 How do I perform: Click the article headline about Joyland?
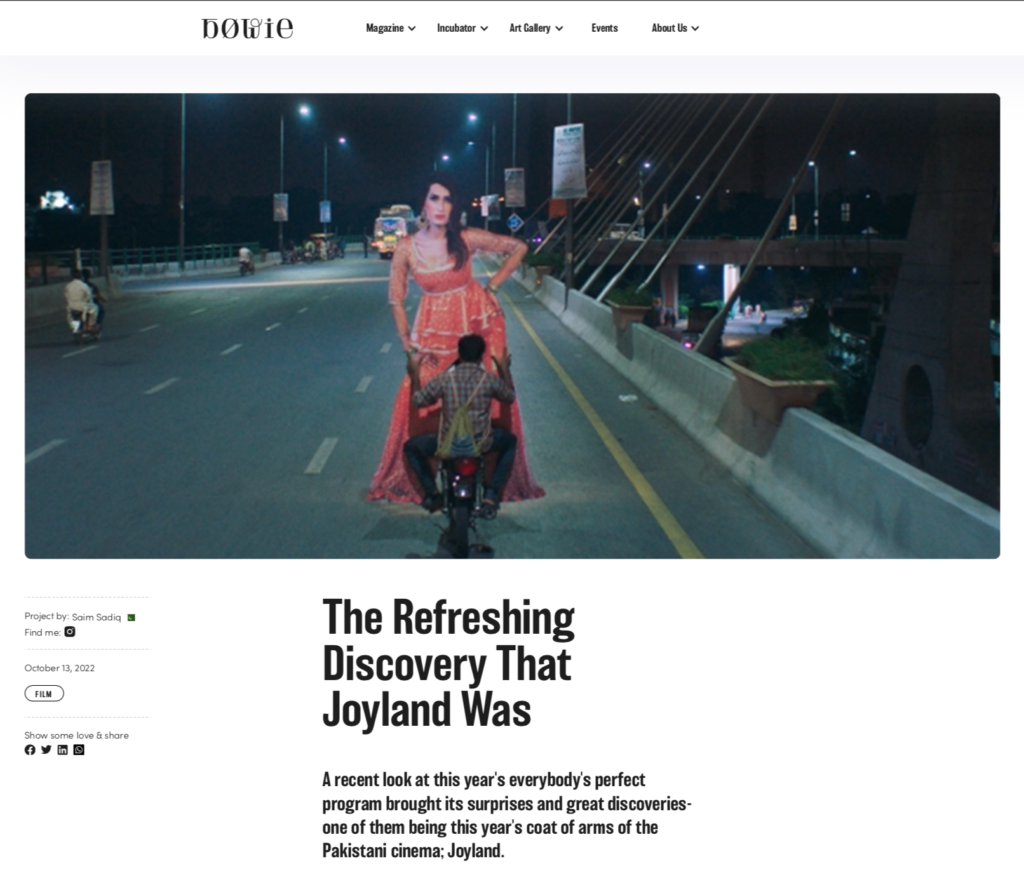point(448,664)
